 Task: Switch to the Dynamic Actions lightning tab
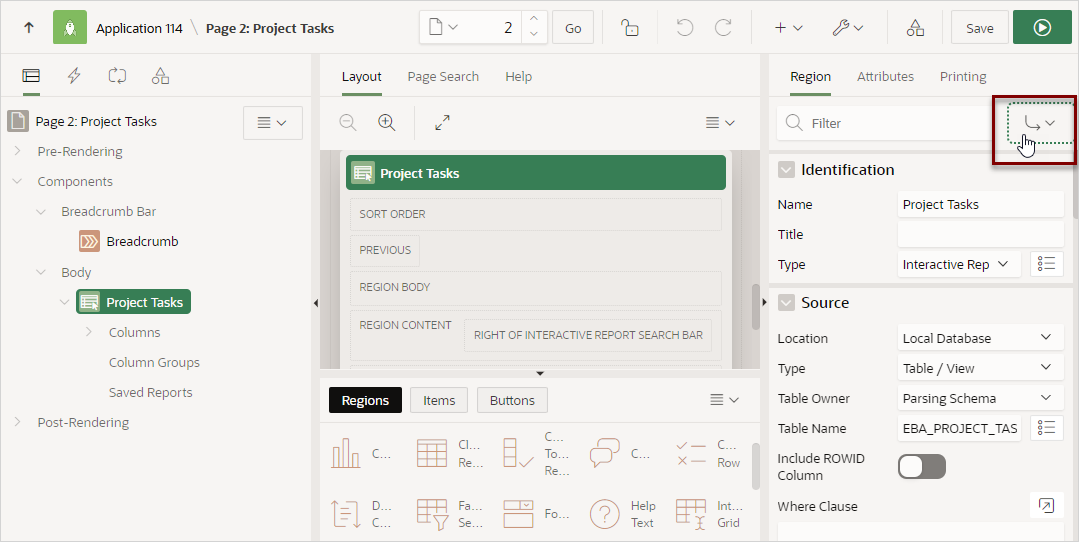click(74, 76)
